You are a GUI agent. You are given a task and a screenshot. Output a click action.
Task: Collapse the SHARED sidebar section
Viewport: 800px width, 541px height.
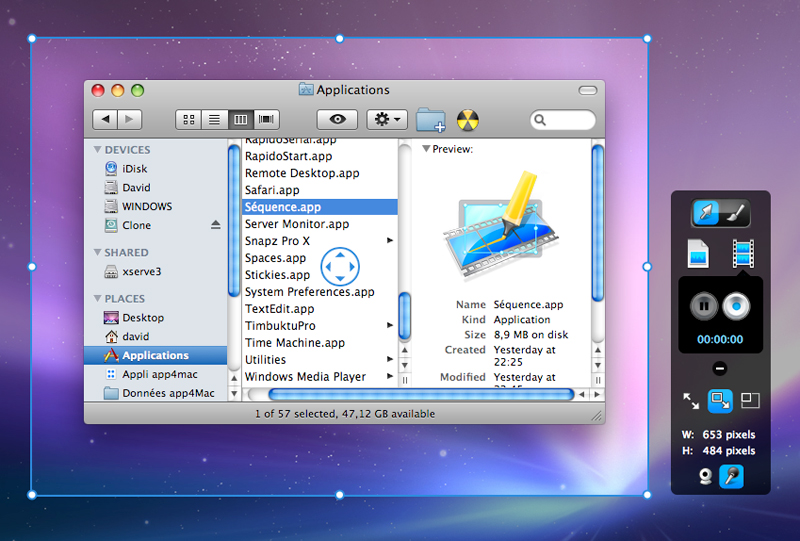click(97, 252)
